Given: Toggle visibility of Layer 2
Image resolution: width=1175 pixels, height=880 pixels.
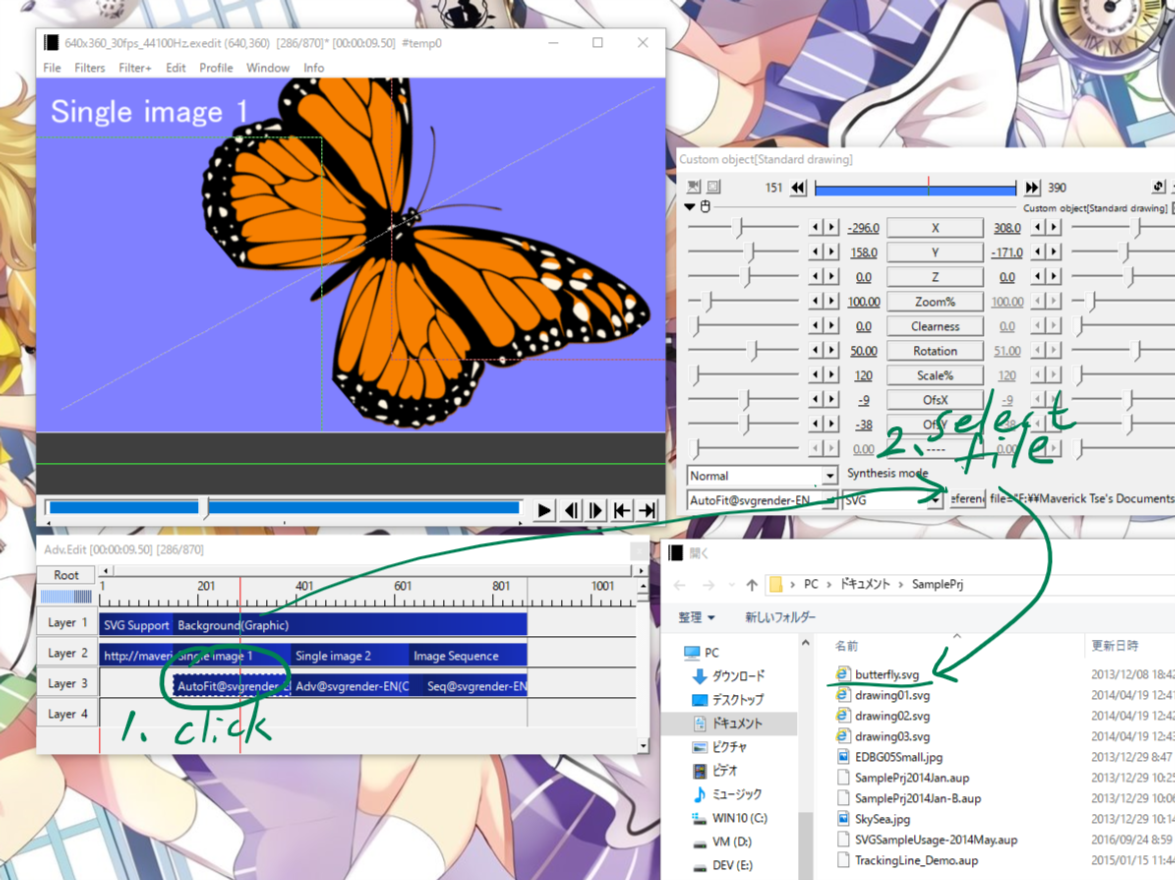Looking at the screenshot, I should point(67,653).
